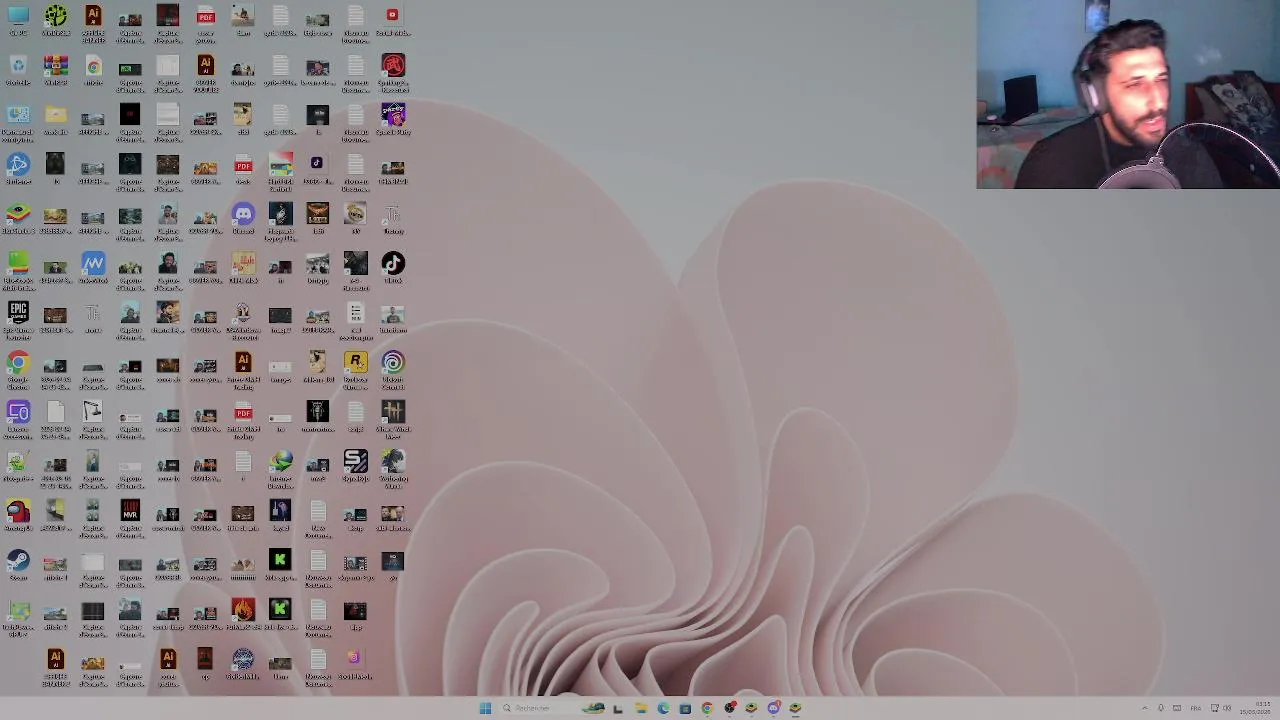
Task: Expand the hidden system tray icons chevron
Action: [x=1144, y=708]
